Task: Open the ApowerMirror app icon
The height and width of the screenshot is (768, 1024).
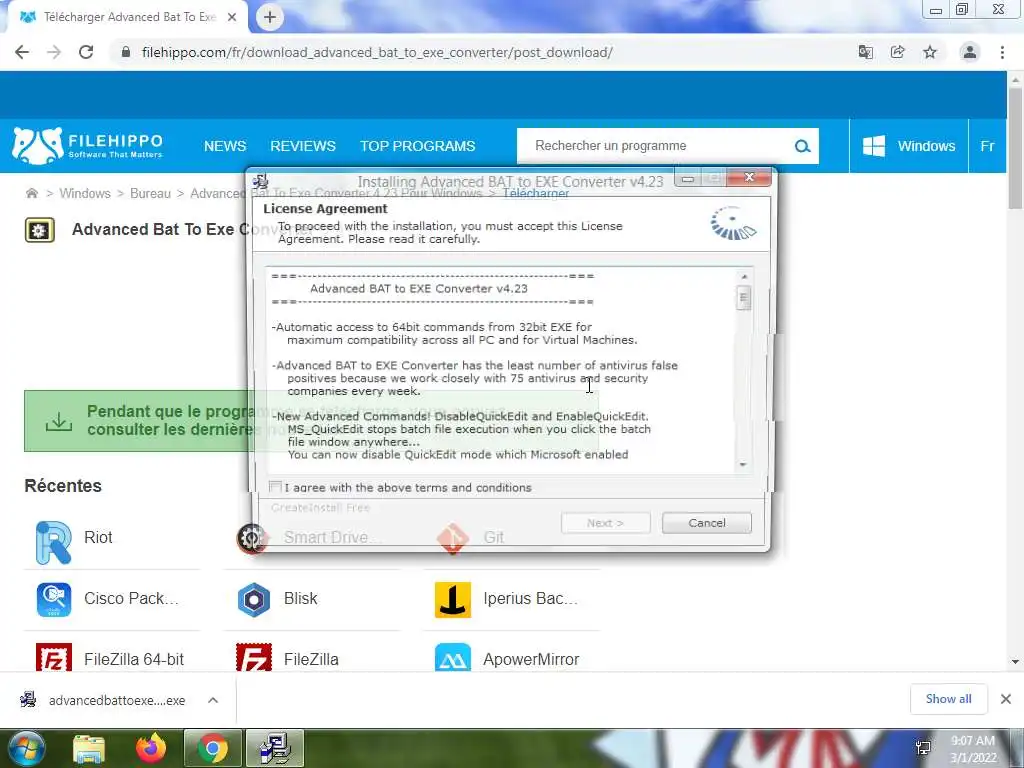Action: (453, 658)
